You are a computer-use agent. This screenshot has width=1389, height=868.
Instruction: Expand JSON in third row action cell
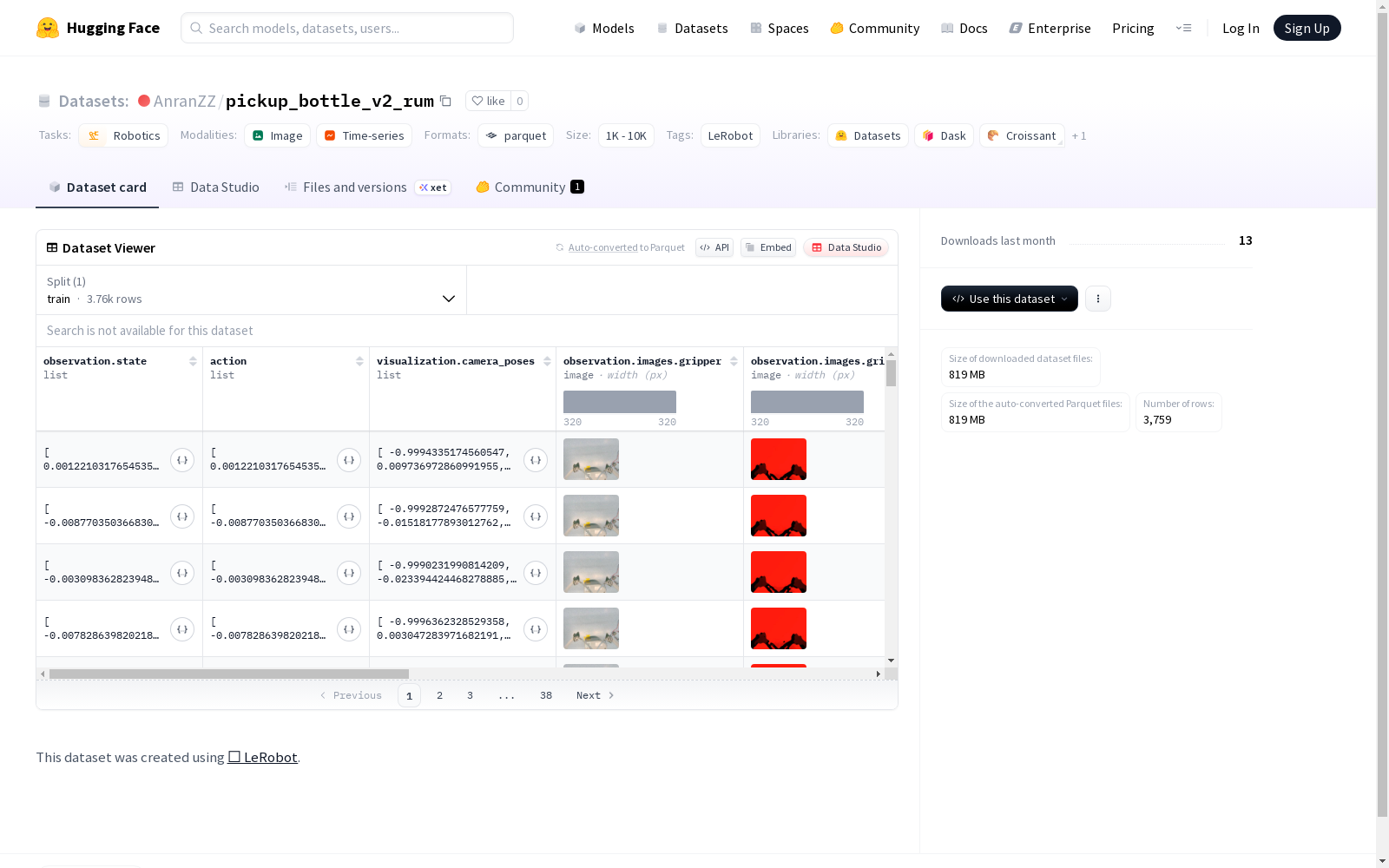pyautogui.click(x=349, y=573)
